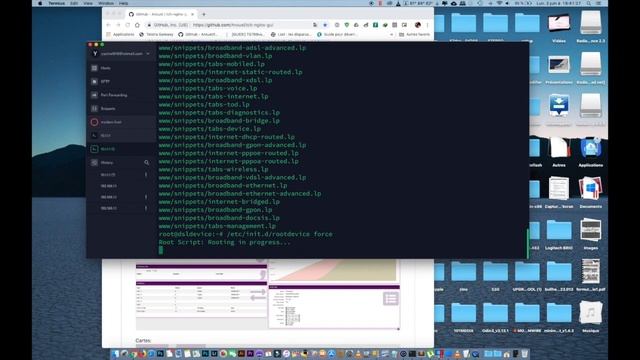The height and width of the screenshot is (360, 640).
Task: Open a new tab in Chrome
Action: (204, 14)
